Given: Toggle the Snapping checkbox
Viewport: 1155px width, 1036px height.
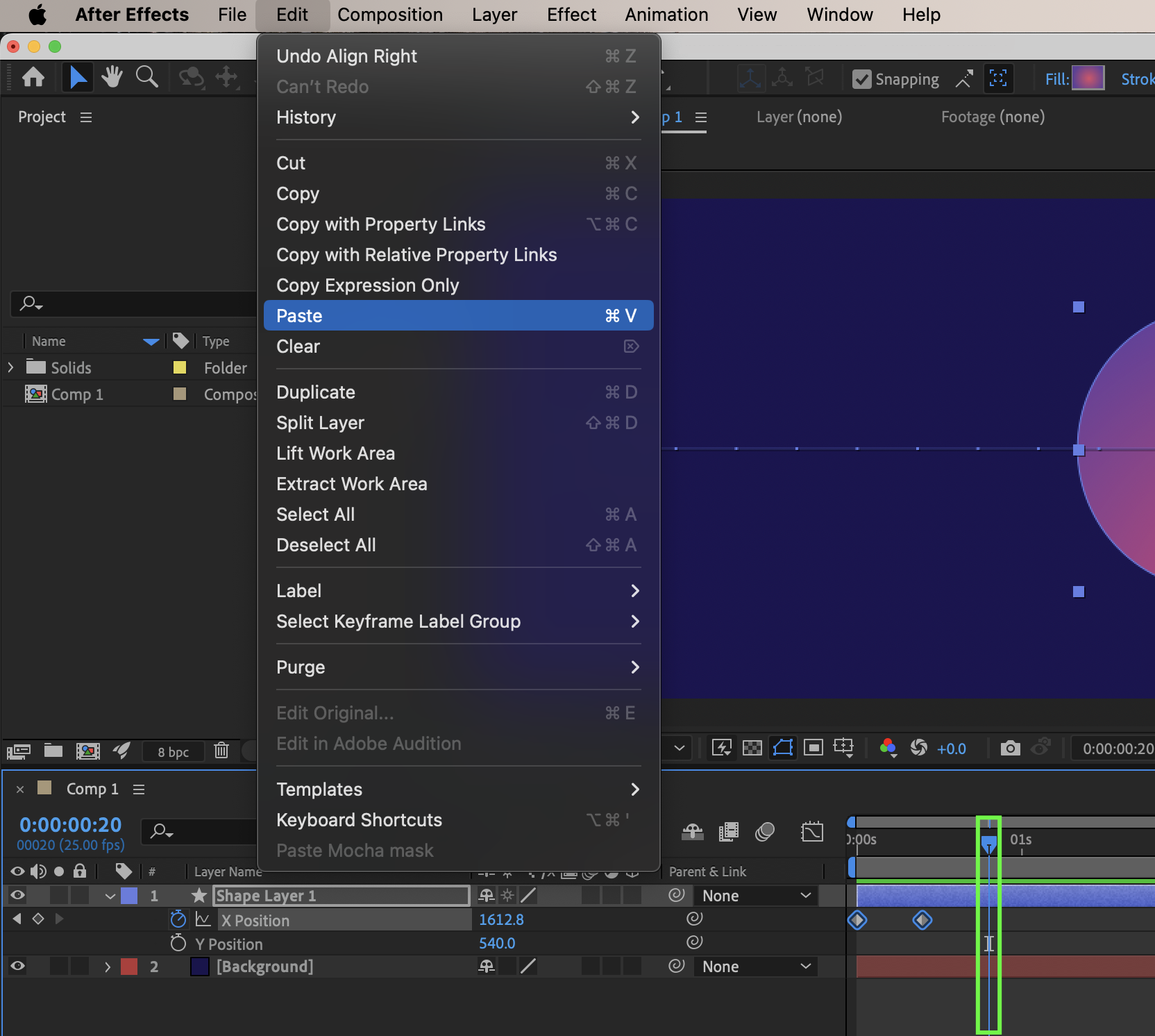Looking at the screenshot, I should tap(862, 79).
